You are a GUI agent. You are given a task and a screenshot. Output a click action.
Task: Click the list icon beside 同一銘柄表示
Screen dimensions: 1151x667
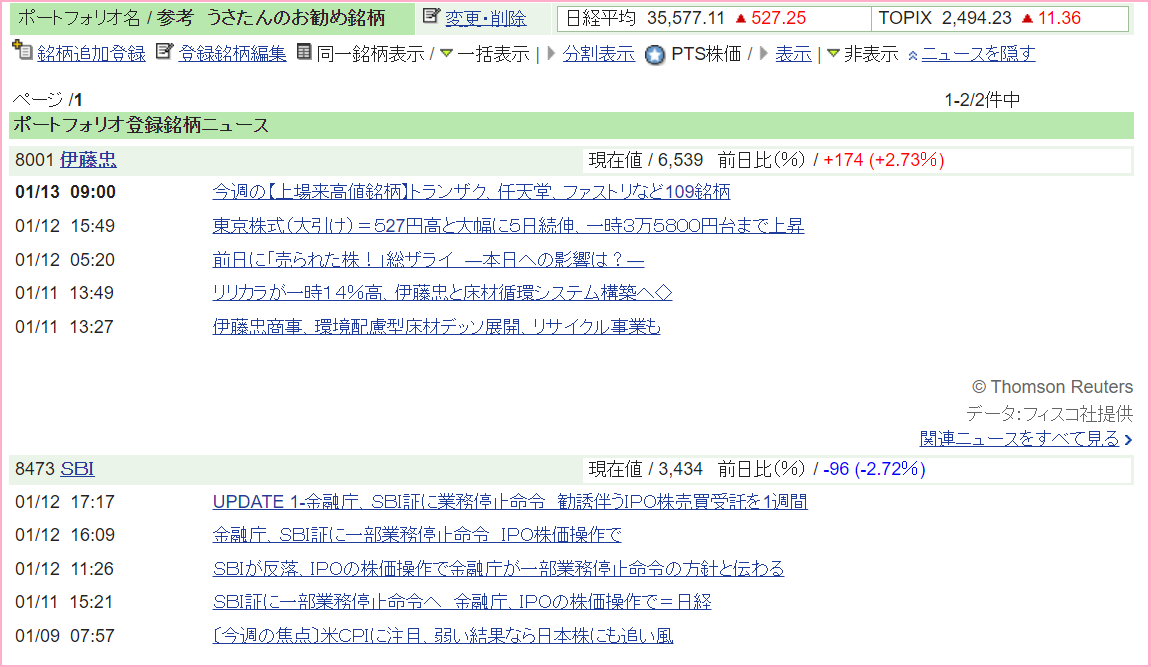pos(304,51)
